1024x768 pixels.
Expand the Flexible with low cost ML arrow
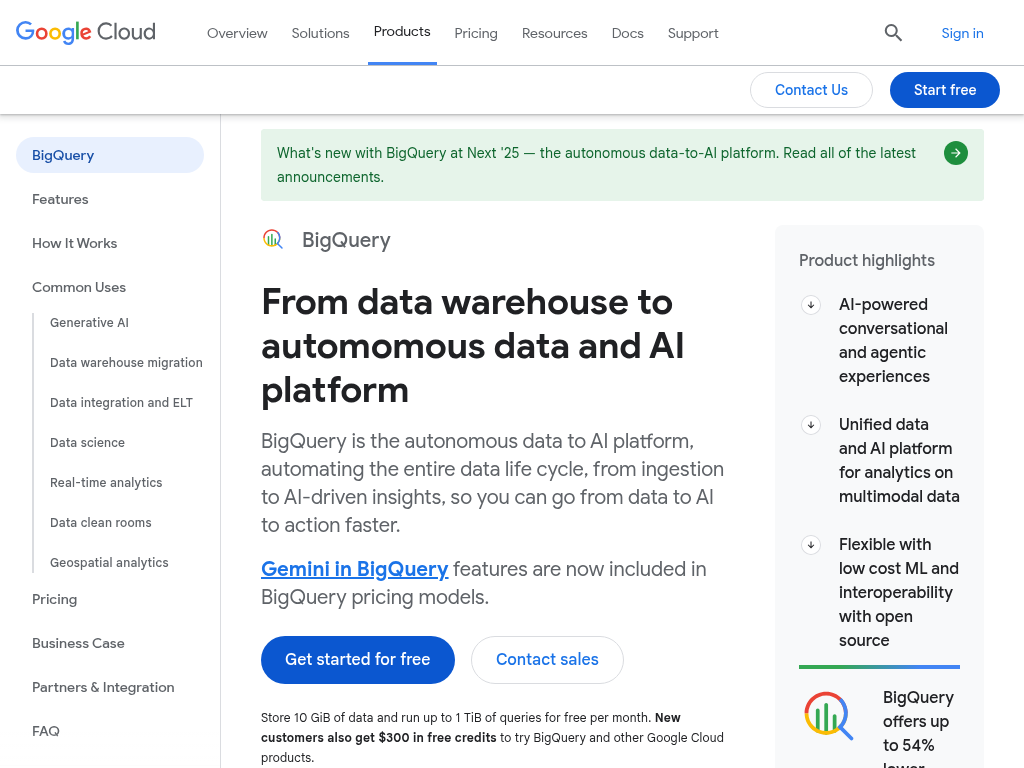810,545
